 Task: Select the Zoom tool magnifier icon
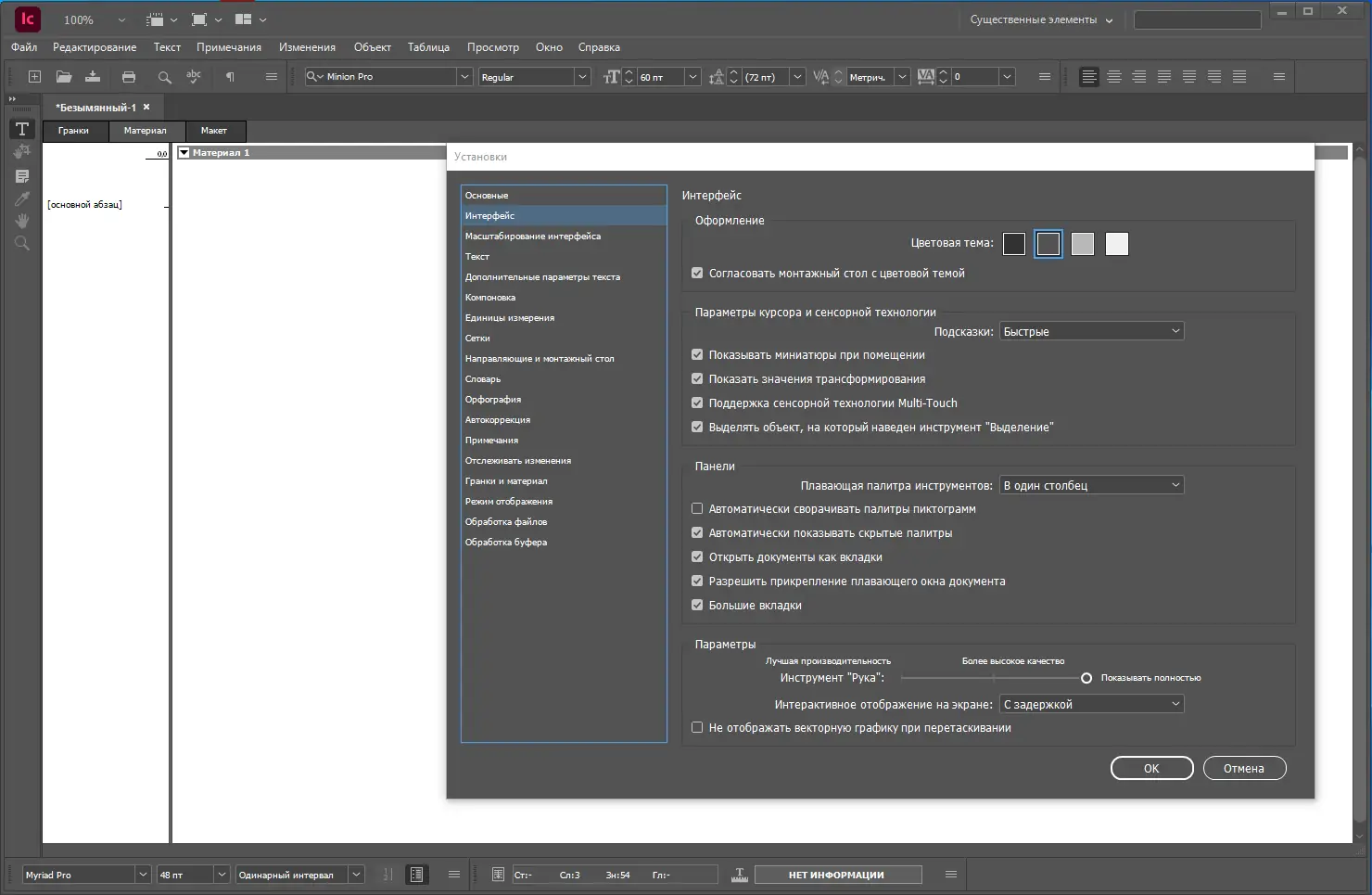pos(22,243)
